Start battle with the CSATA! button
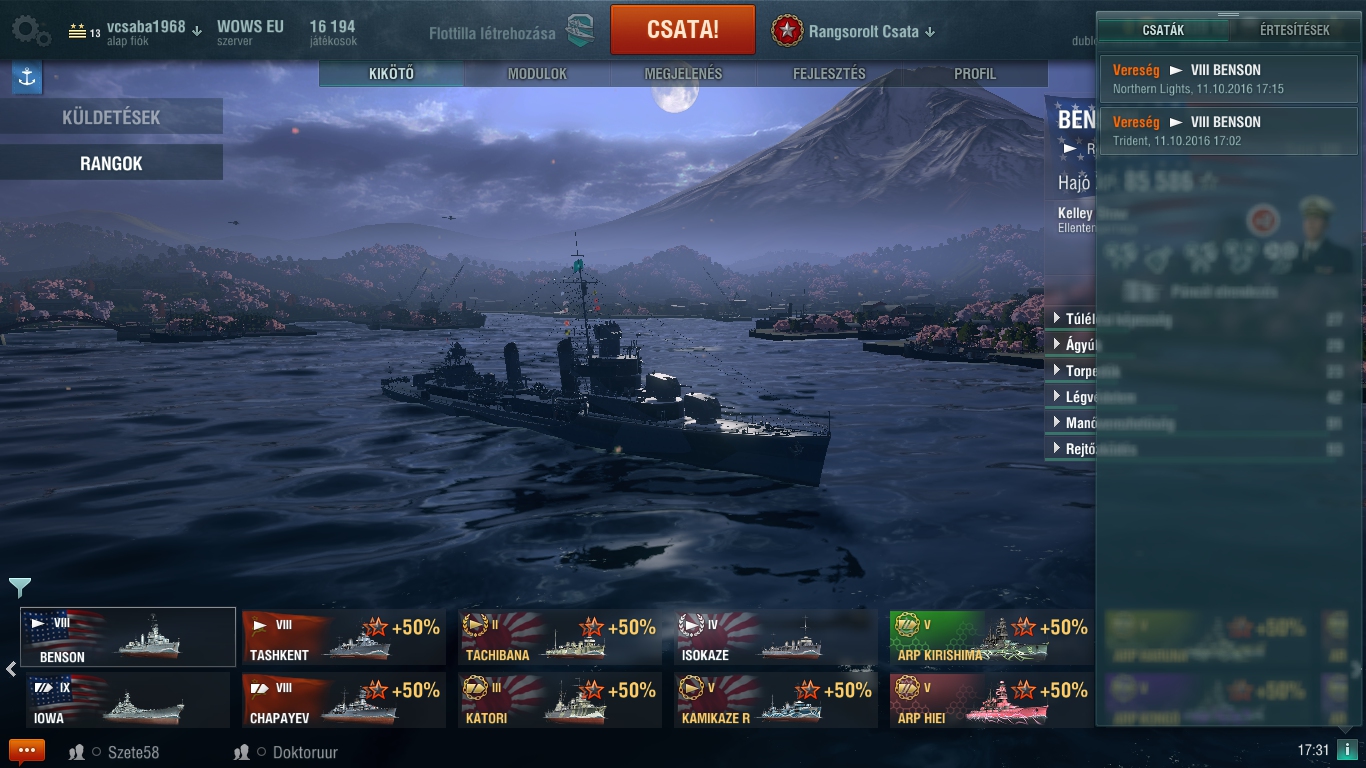The width and height of the screenshot is (1366, 768). [683, 29]
